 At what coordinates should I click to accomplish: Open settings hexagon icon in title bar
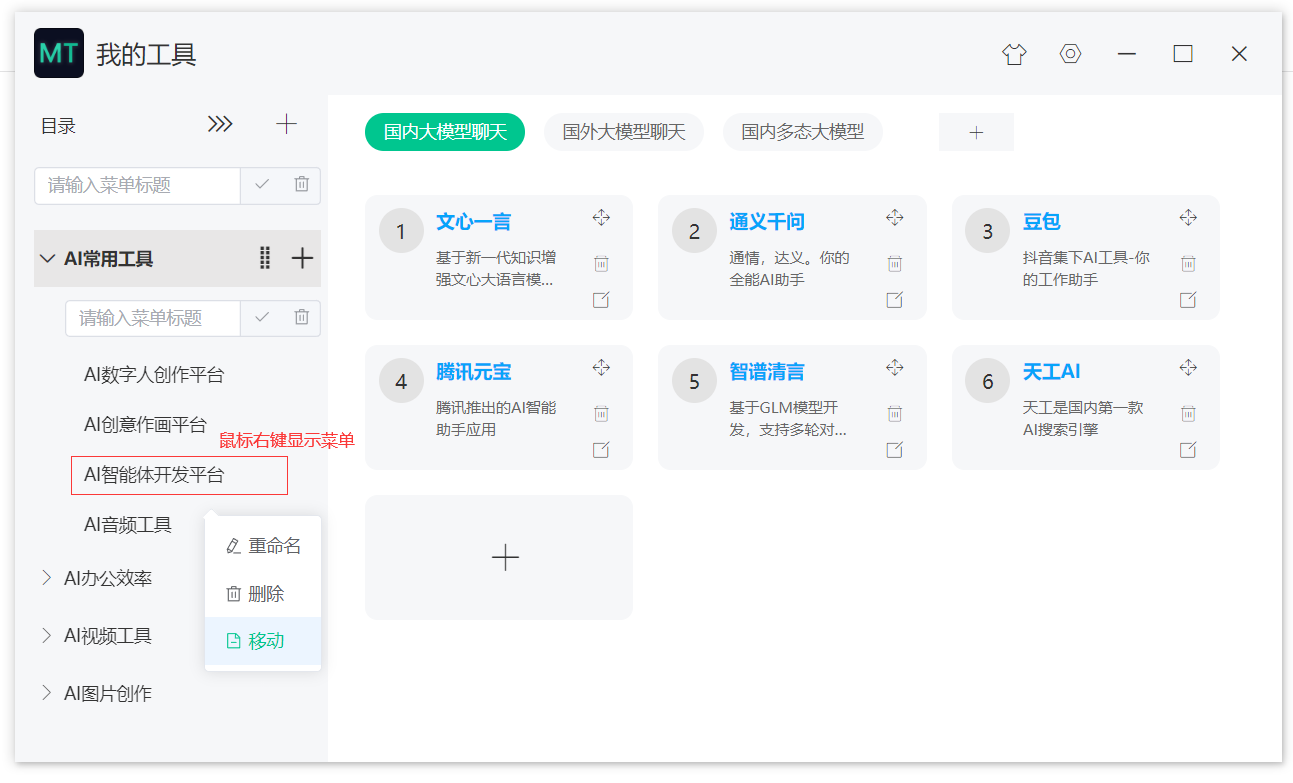click(x=1071, y=54)
